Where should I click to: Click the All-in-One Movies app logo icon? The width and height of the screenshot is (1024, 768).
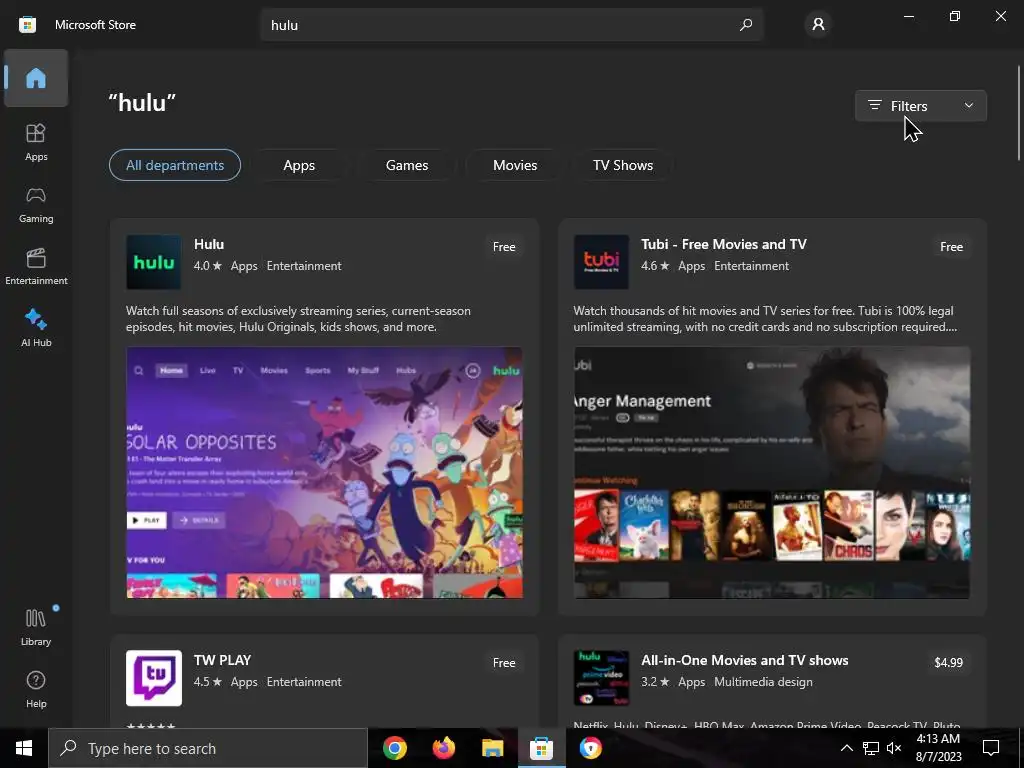[x=601, y=678]
